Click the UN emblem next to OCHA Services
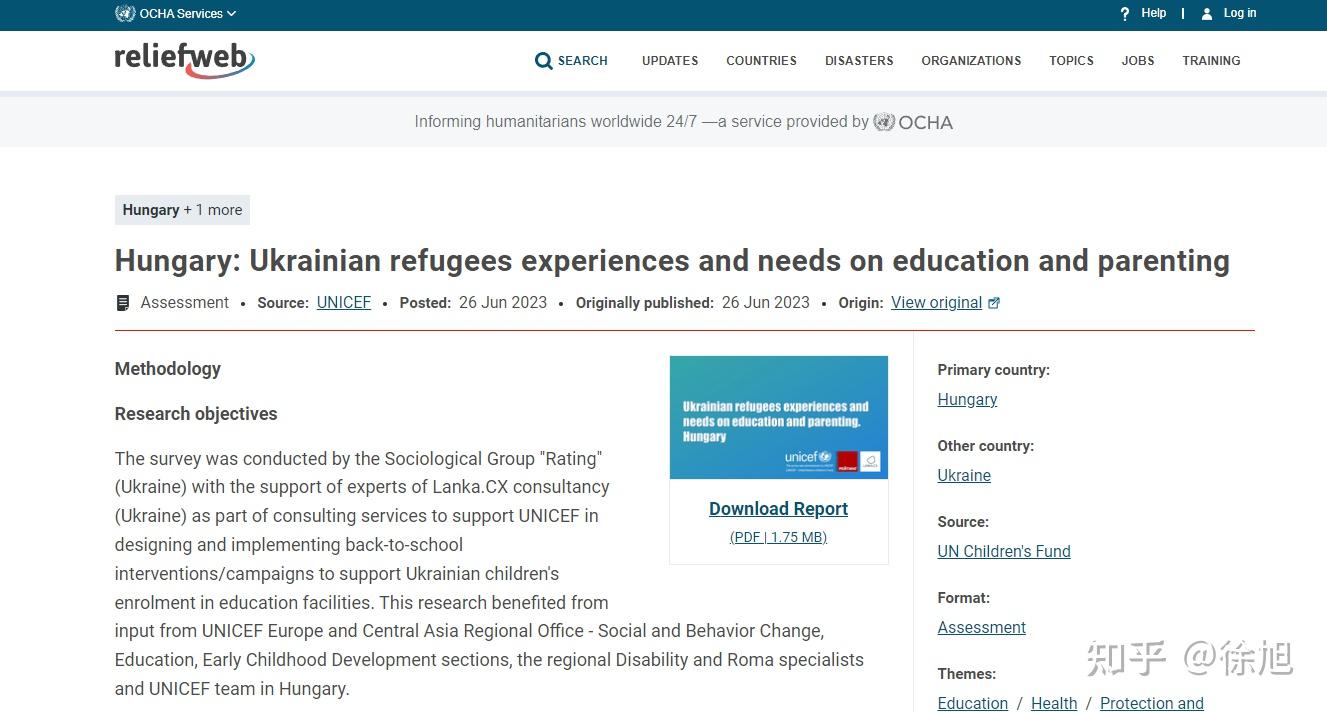 125,13
